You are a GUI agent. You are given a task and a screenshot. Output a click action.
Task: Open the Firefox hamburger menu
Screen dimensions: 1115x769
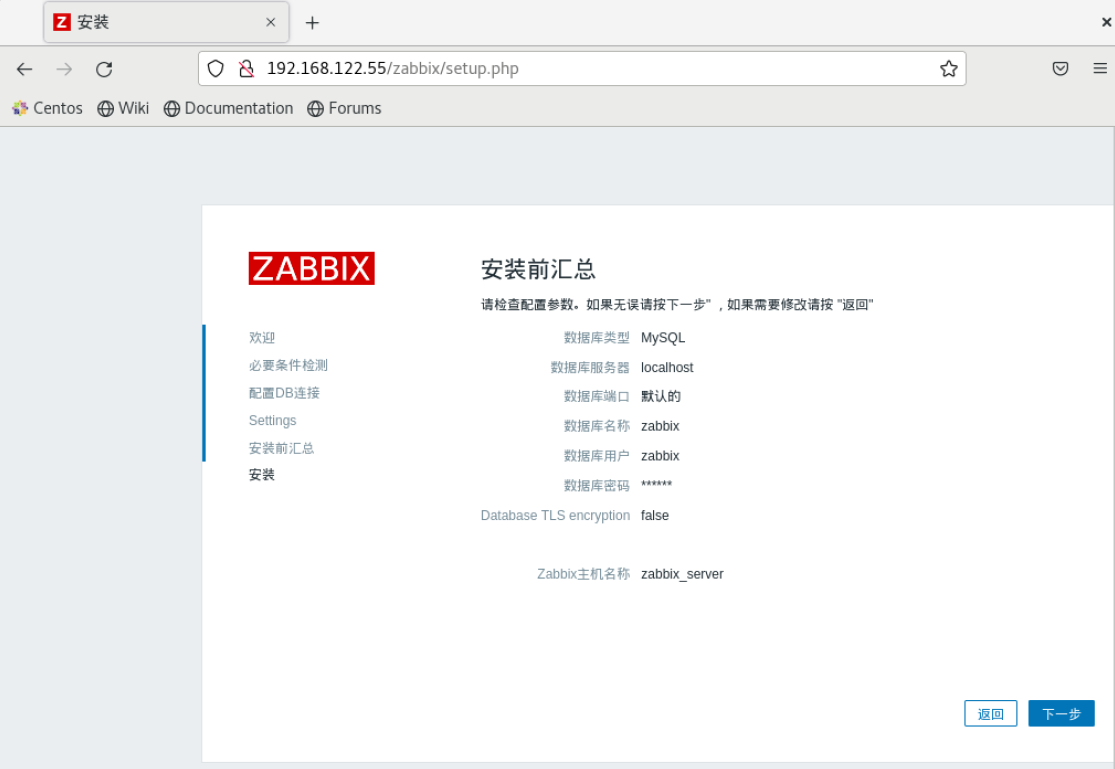coord(1099,68)
